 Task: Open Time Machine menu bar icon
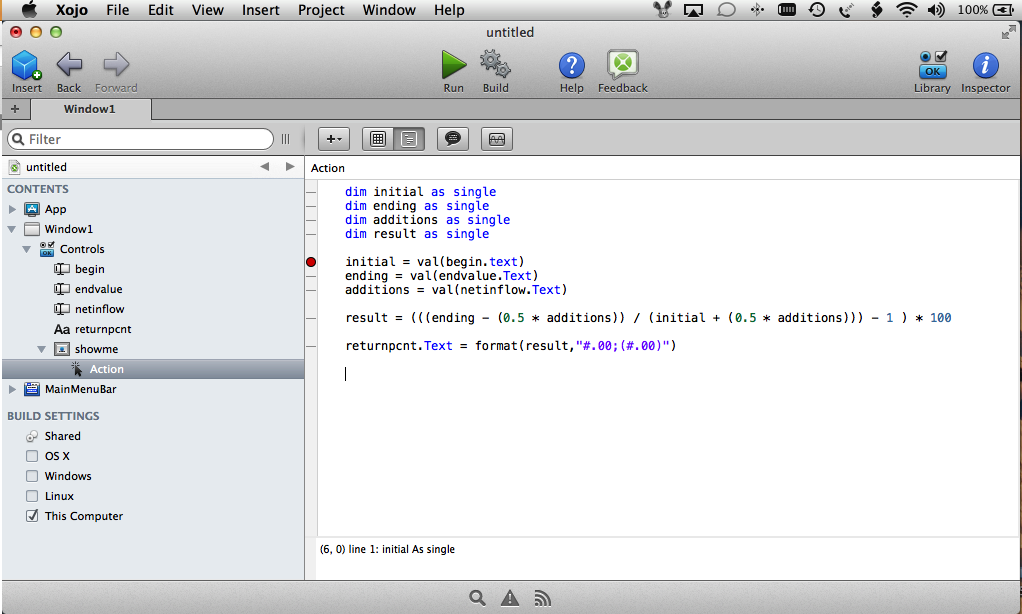click(x=817, y=9)
